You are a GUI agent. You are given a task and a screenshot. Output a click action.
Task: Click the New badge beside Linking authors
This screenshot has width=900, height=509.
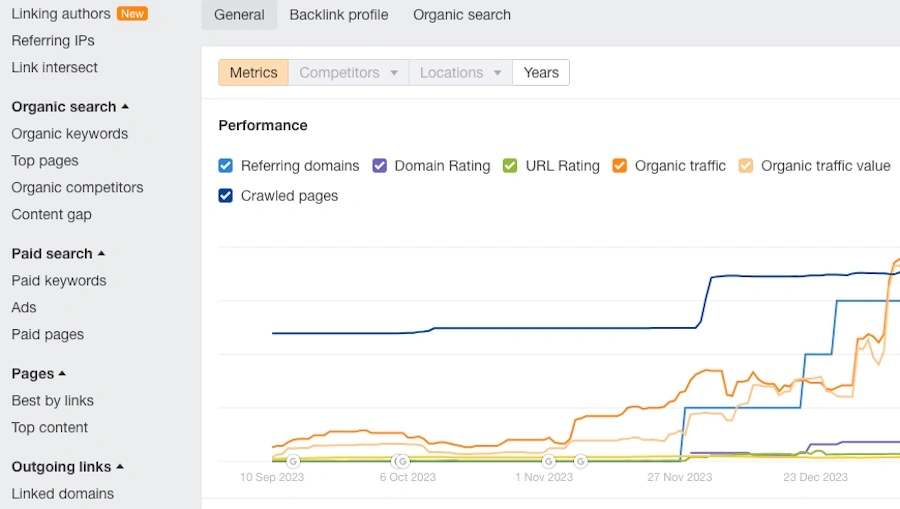pos(132,14)
